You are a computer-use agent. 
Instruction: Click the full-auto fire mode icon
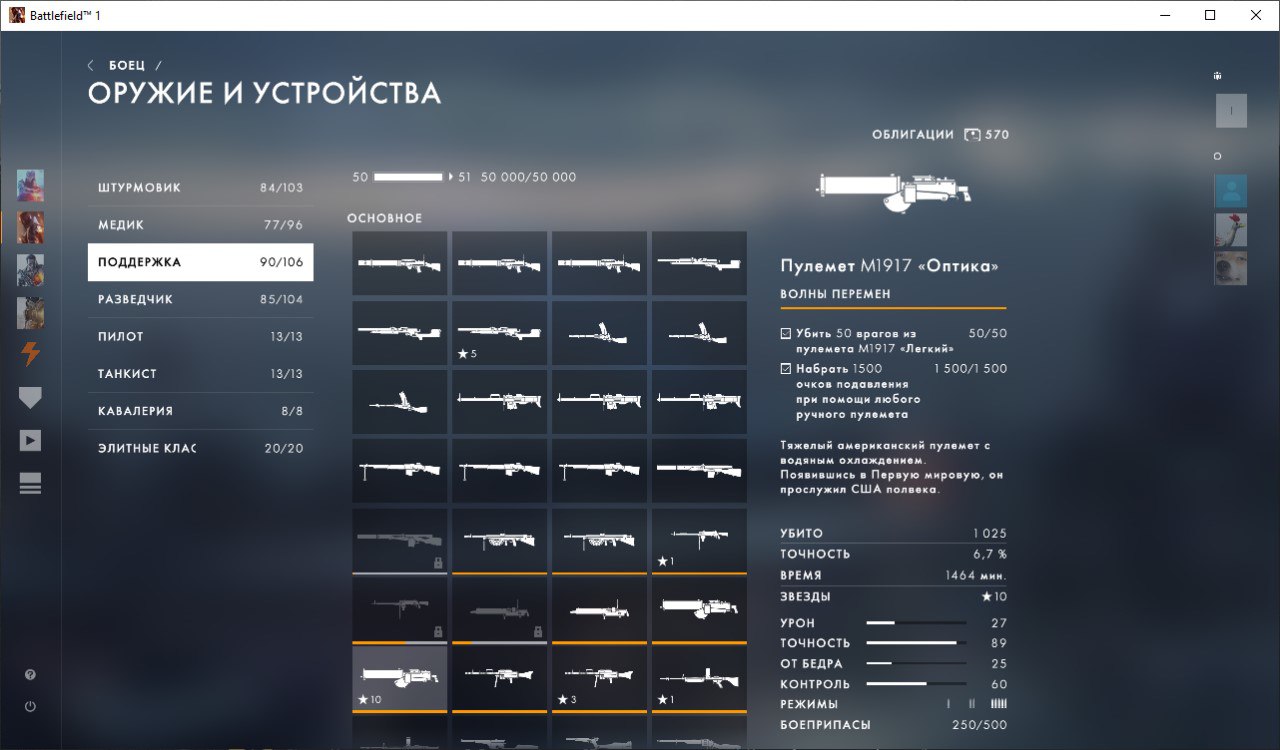(x=998, y=705)
